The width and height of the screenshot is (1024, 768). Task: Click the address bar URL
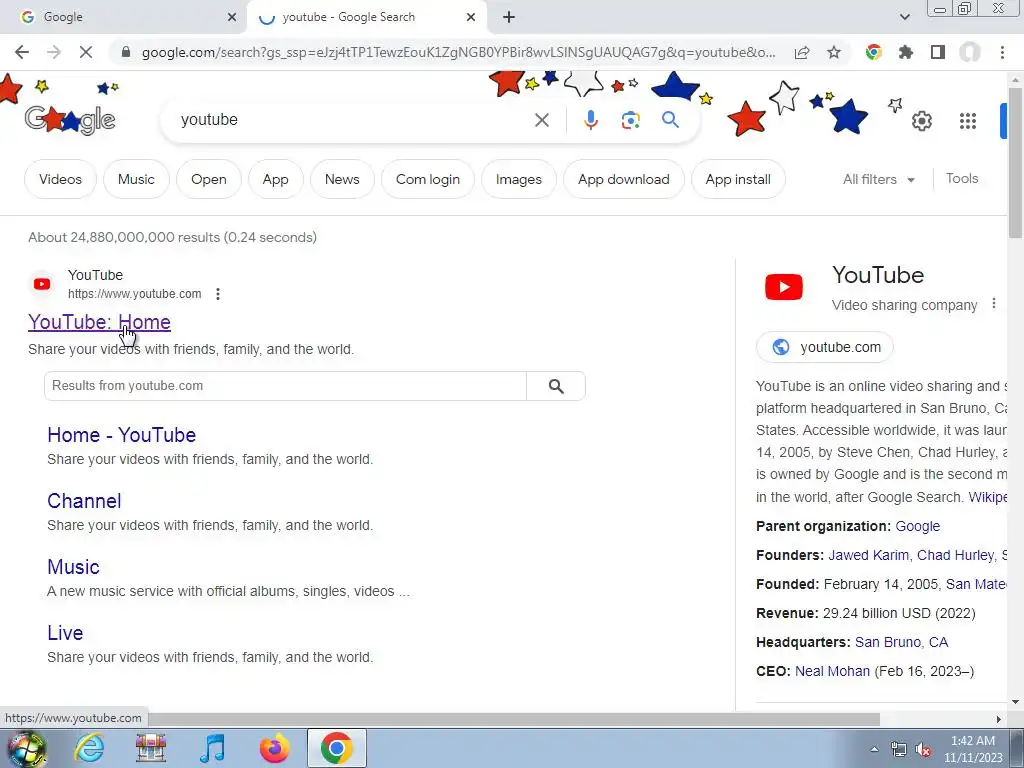[458, 52]
